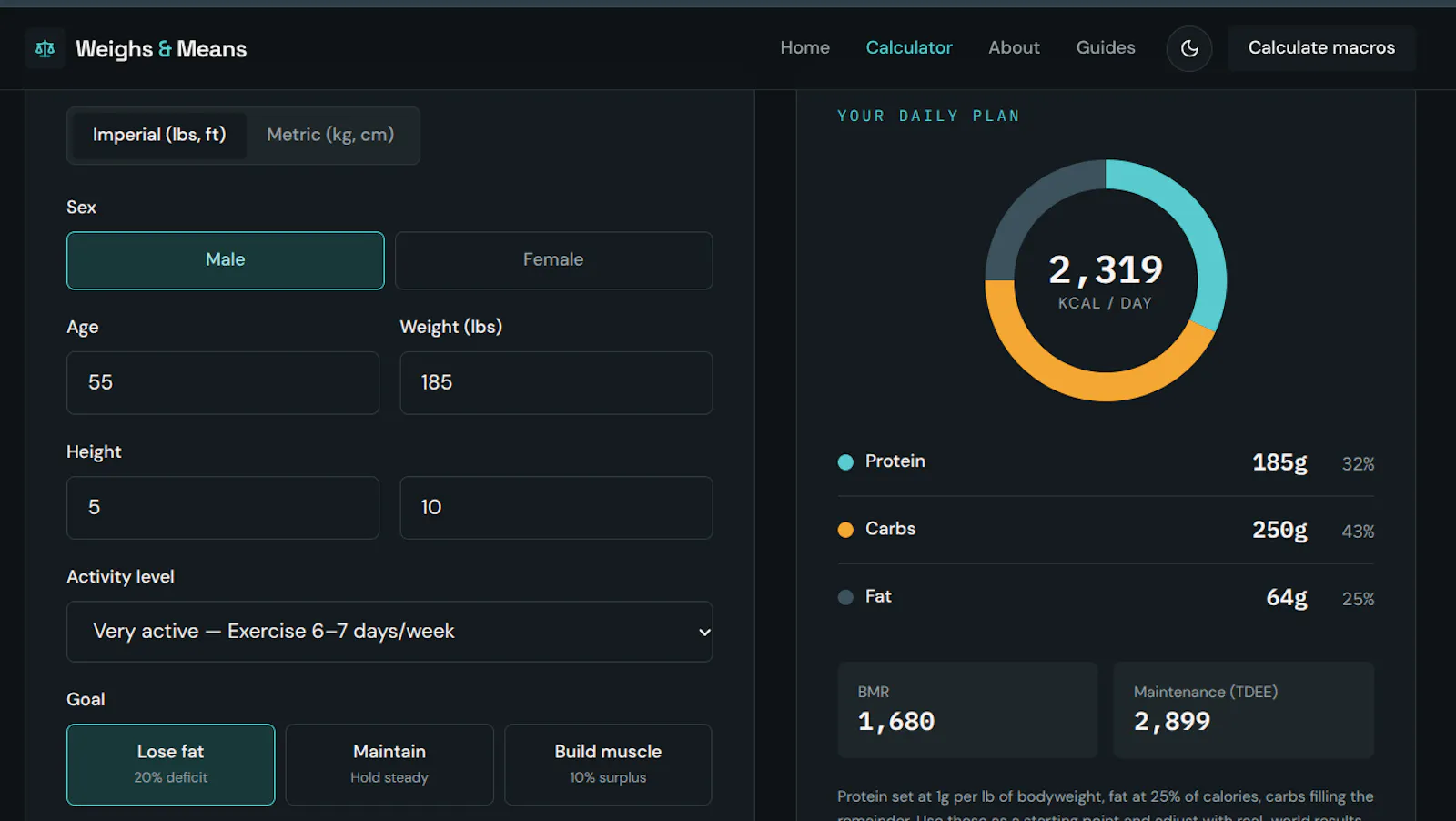Click the Weighs & Means site title
This screenshot has width=1456, height=821.
coord(161,49)
